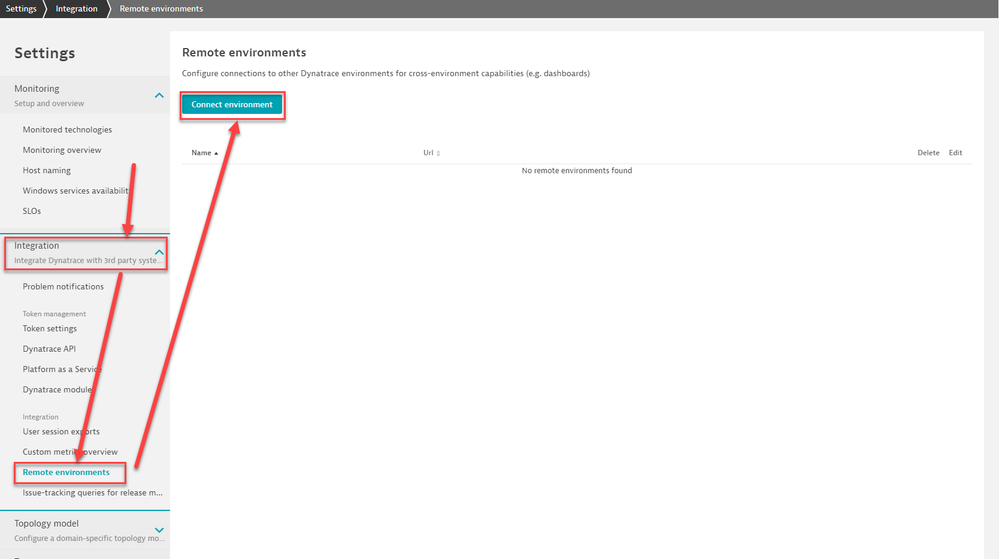Open Dynatrace modules page
Image resolution: width=999 pixels, height=559 pixels.
(x=57, y=389)
